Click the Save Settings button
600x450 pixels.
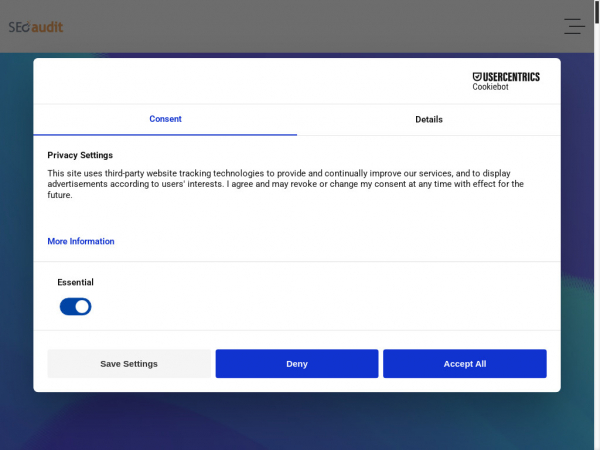tap(129, 364)
